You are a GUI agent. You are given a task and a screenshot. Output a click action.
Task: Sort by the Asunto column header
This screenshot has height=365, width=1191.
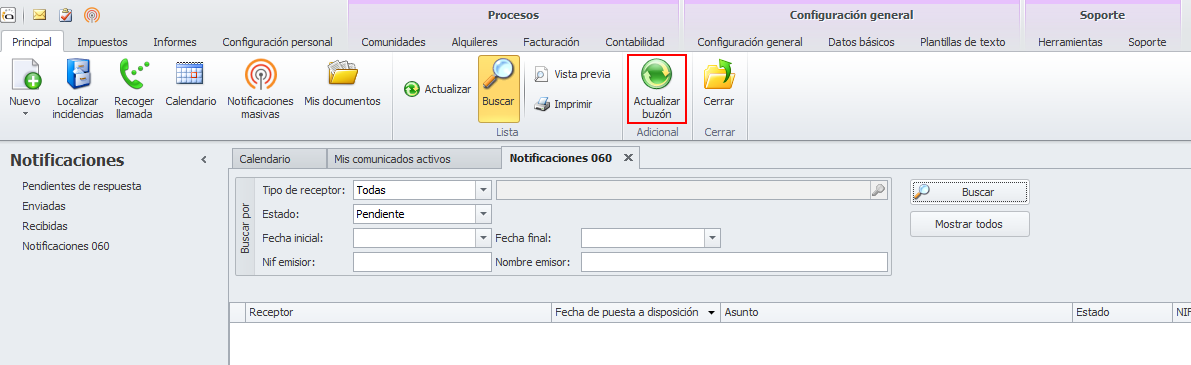(x=896, y=313)
